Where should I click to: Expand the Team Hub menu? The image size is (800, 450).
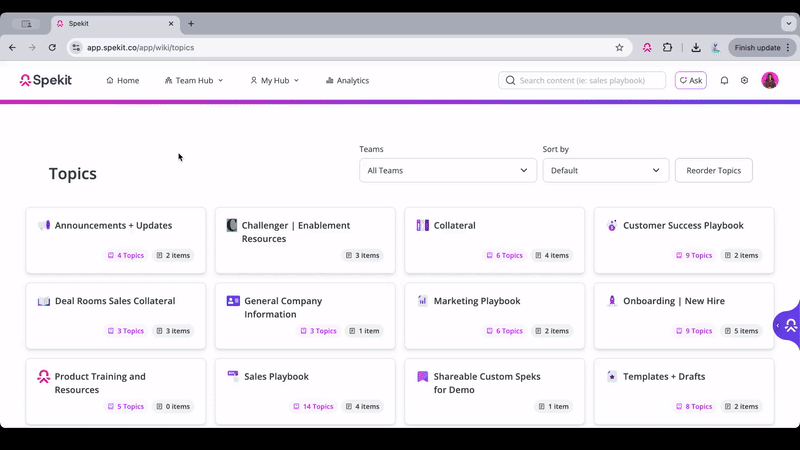[x=194, y=80]
